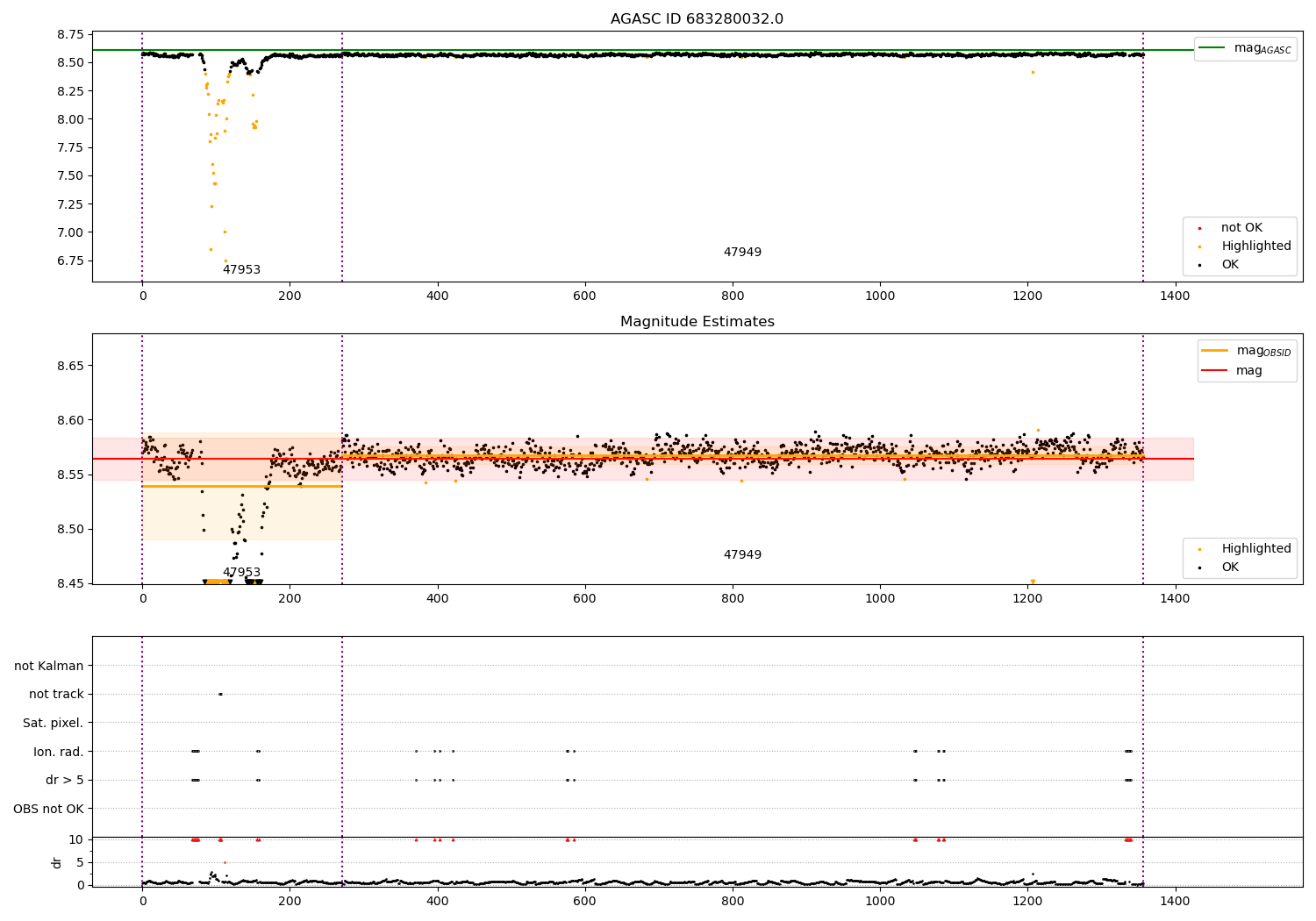This screenshot has width=1316, height=921.
Task: Click the 8.75 y-axis tick in top plot
Action: [71, 34]
